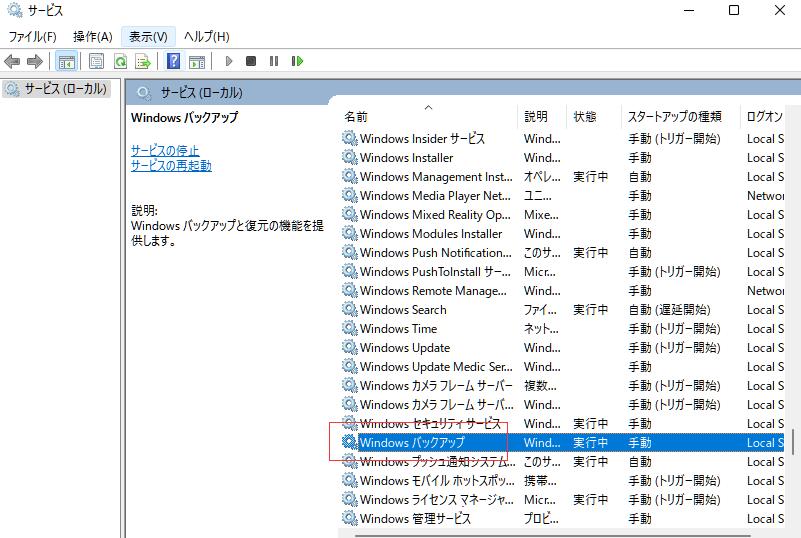Screen dimensions: 801x538
Task: Click gear icon of Windows Installer row
Action: point(349,157)
